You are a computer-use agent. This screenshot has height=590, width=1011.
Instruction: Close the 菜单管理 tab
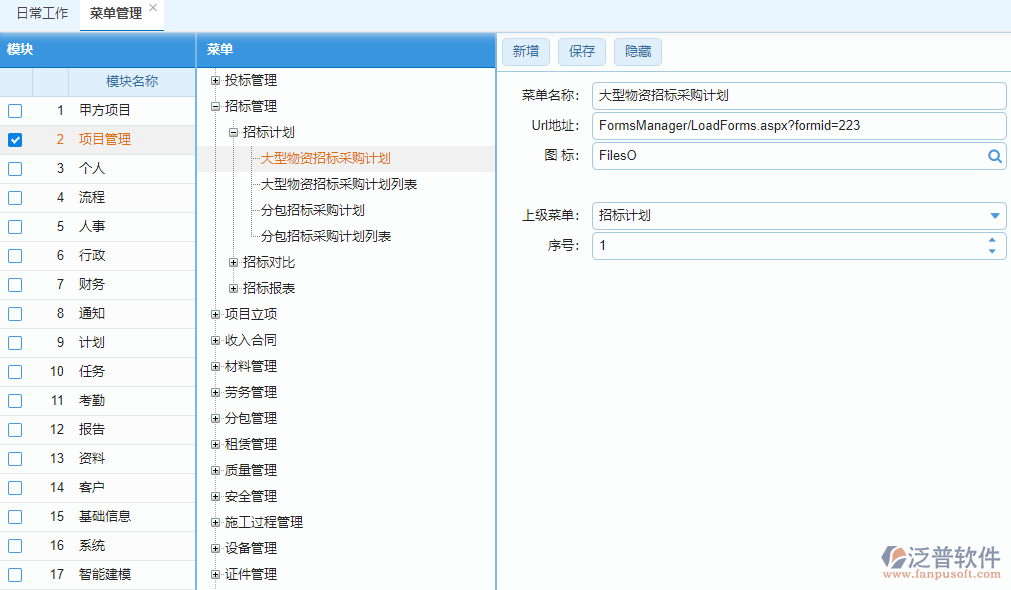153,8
